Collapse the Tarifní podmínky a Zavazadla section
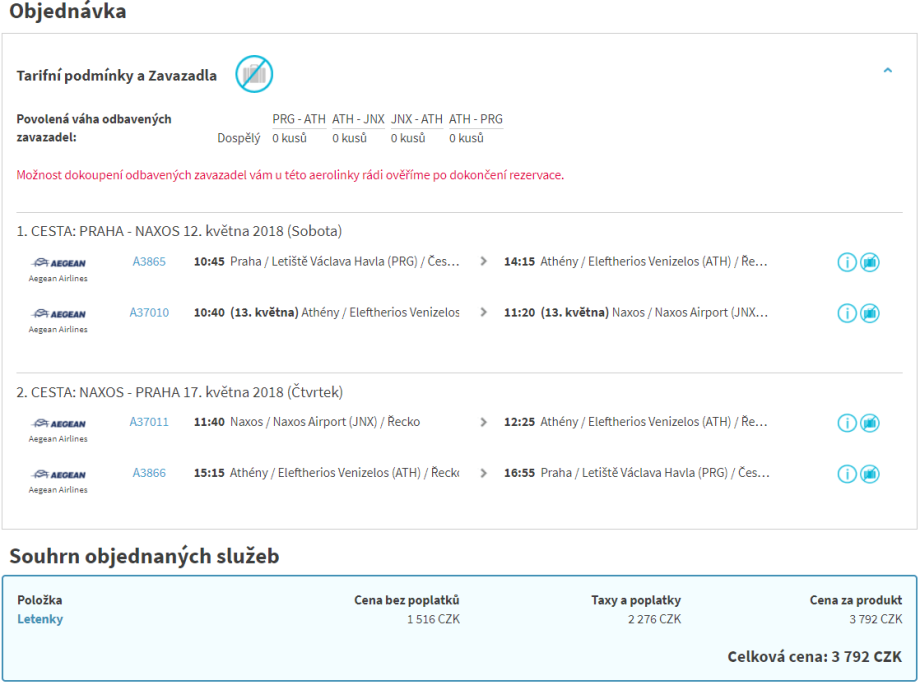The image size is (920, 685). pyautogui.click(x=887, y=71)
